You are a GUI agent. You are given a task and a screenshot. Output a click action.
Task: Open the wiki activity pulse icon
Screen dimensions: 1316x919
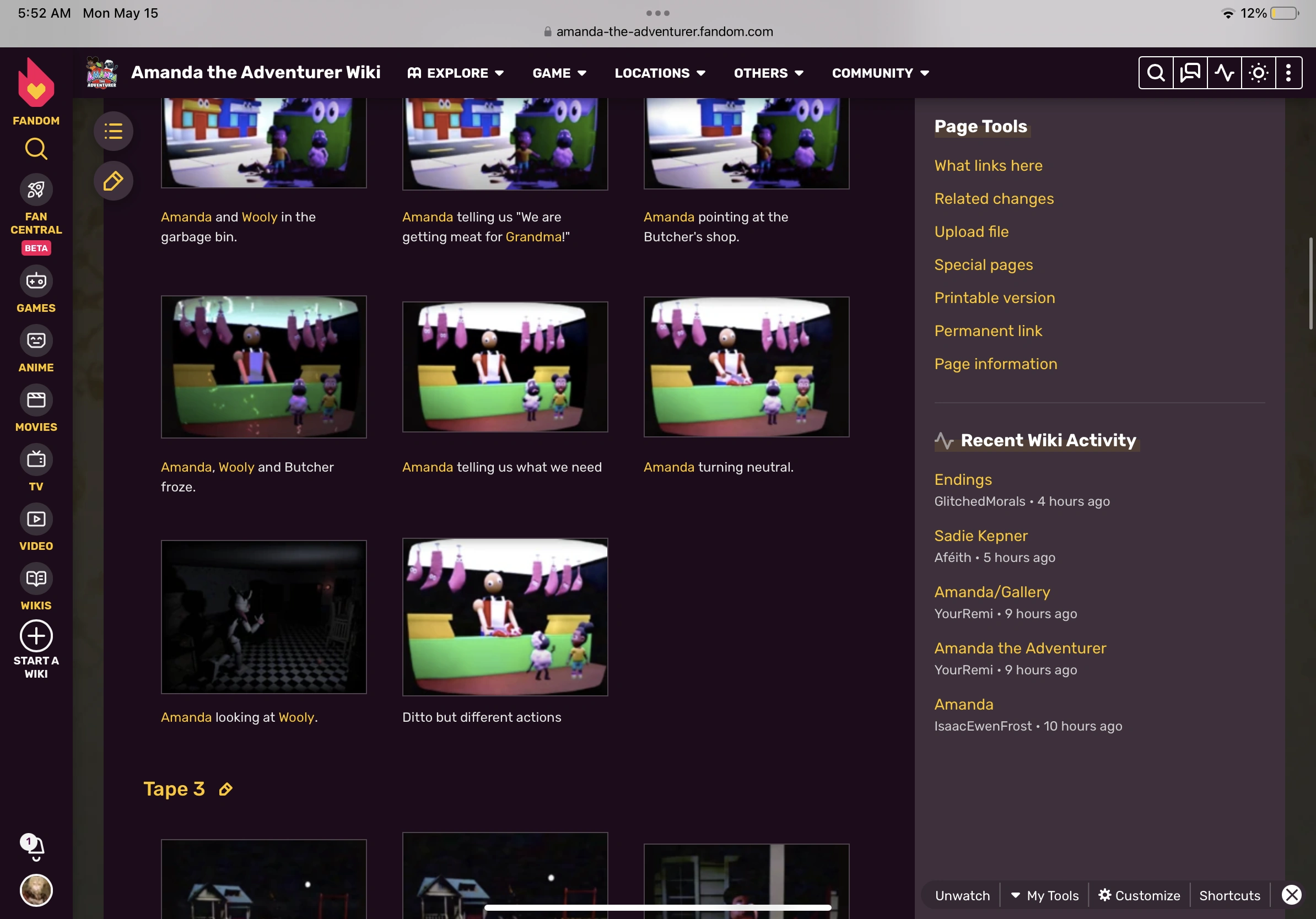click(1225, 73)
